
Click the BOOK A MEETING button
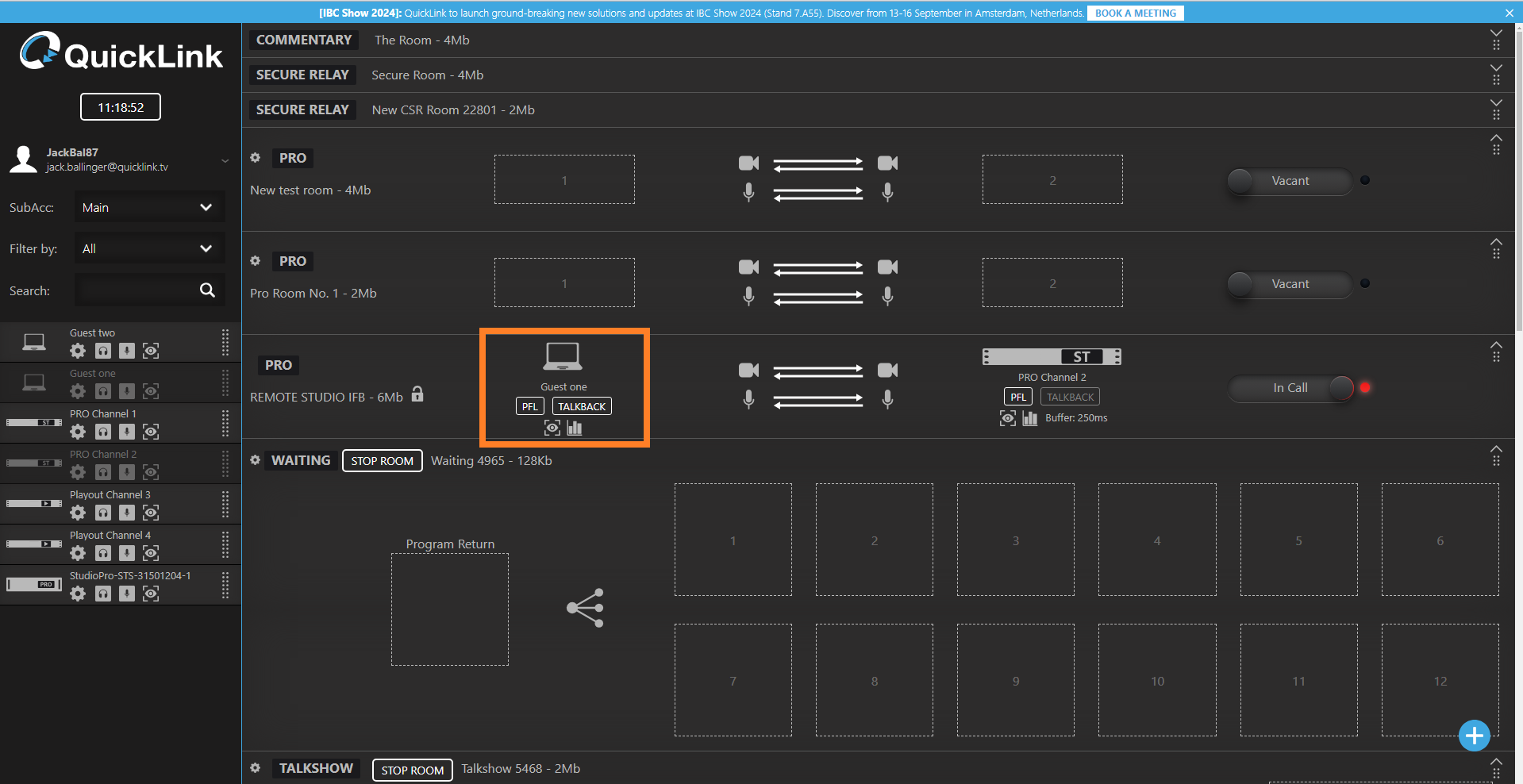pos(1135,13)
